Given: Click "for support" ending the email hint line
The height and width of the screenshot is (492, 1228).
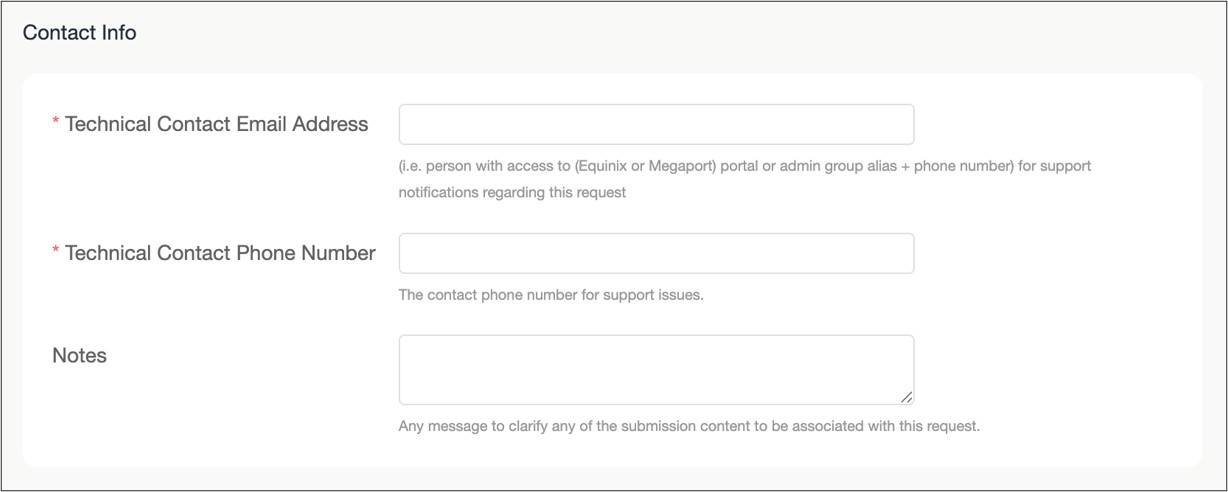Looking at the screenshot, I should pos(1055,166).
